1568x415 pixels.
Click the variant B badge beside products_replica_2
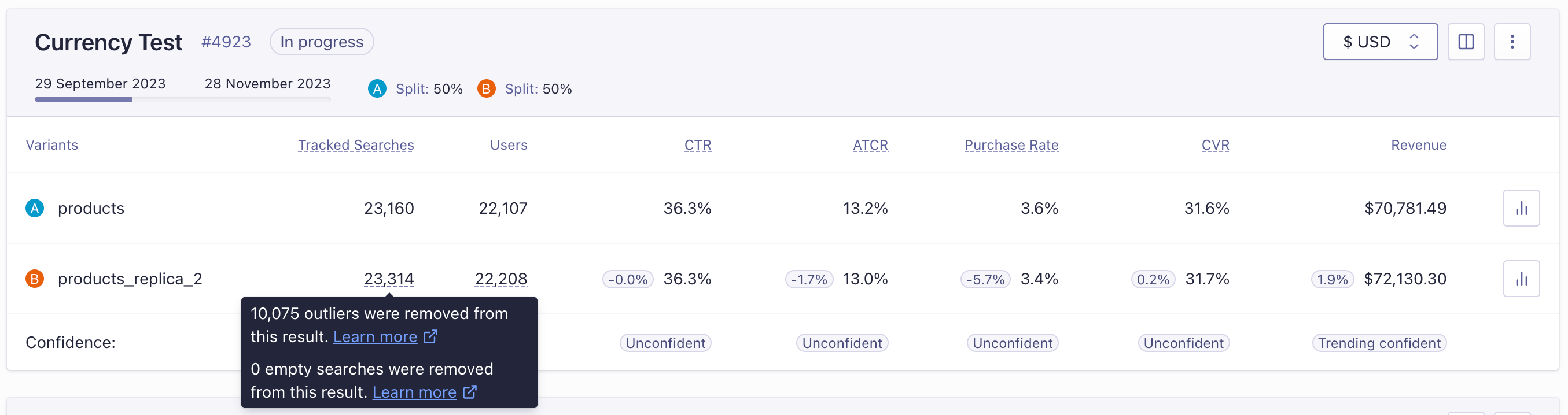point(35,279)
